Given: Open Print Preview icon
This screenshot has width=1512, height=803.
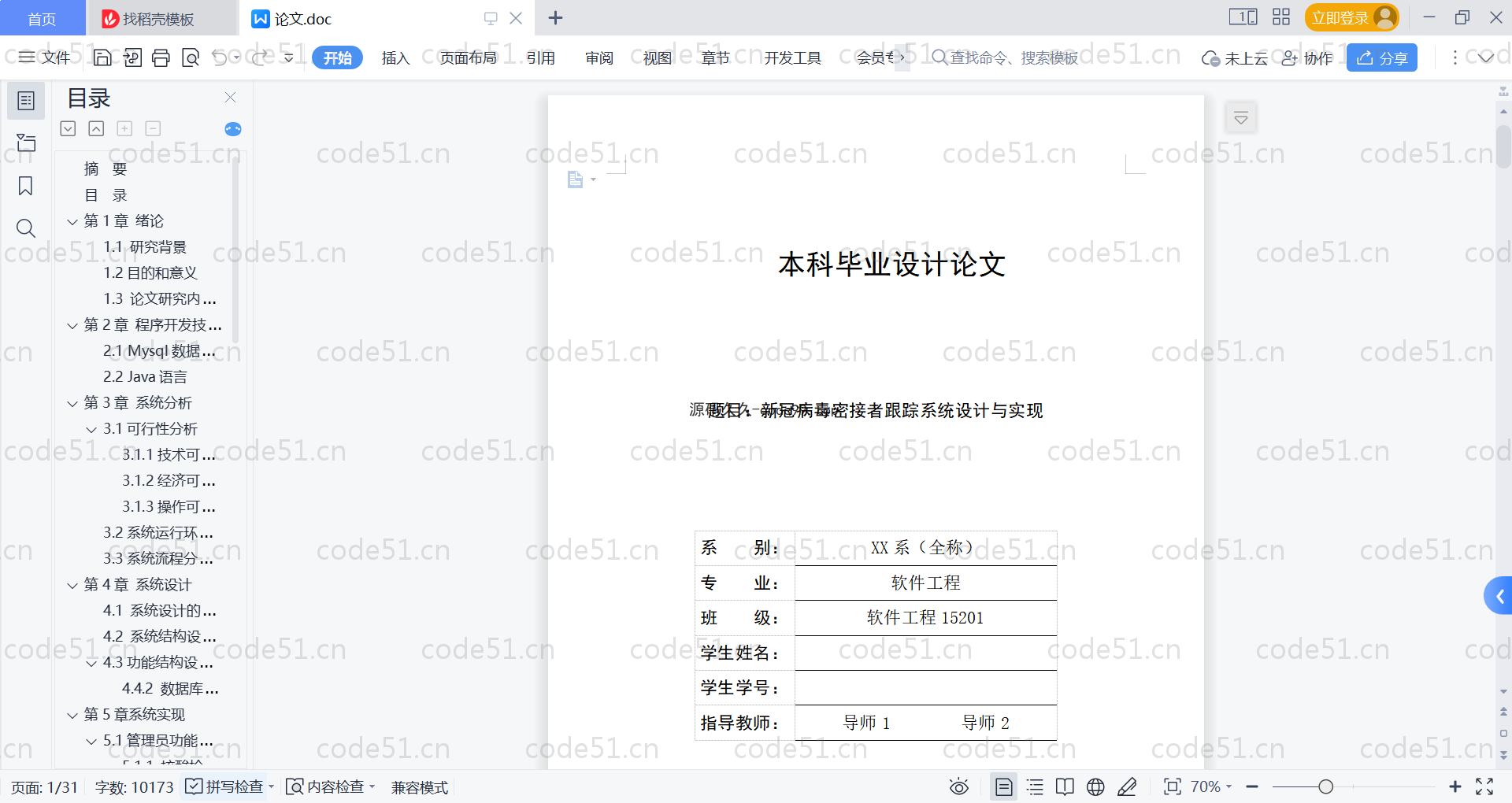Looking at the screenshot, I should pos(191,57).
